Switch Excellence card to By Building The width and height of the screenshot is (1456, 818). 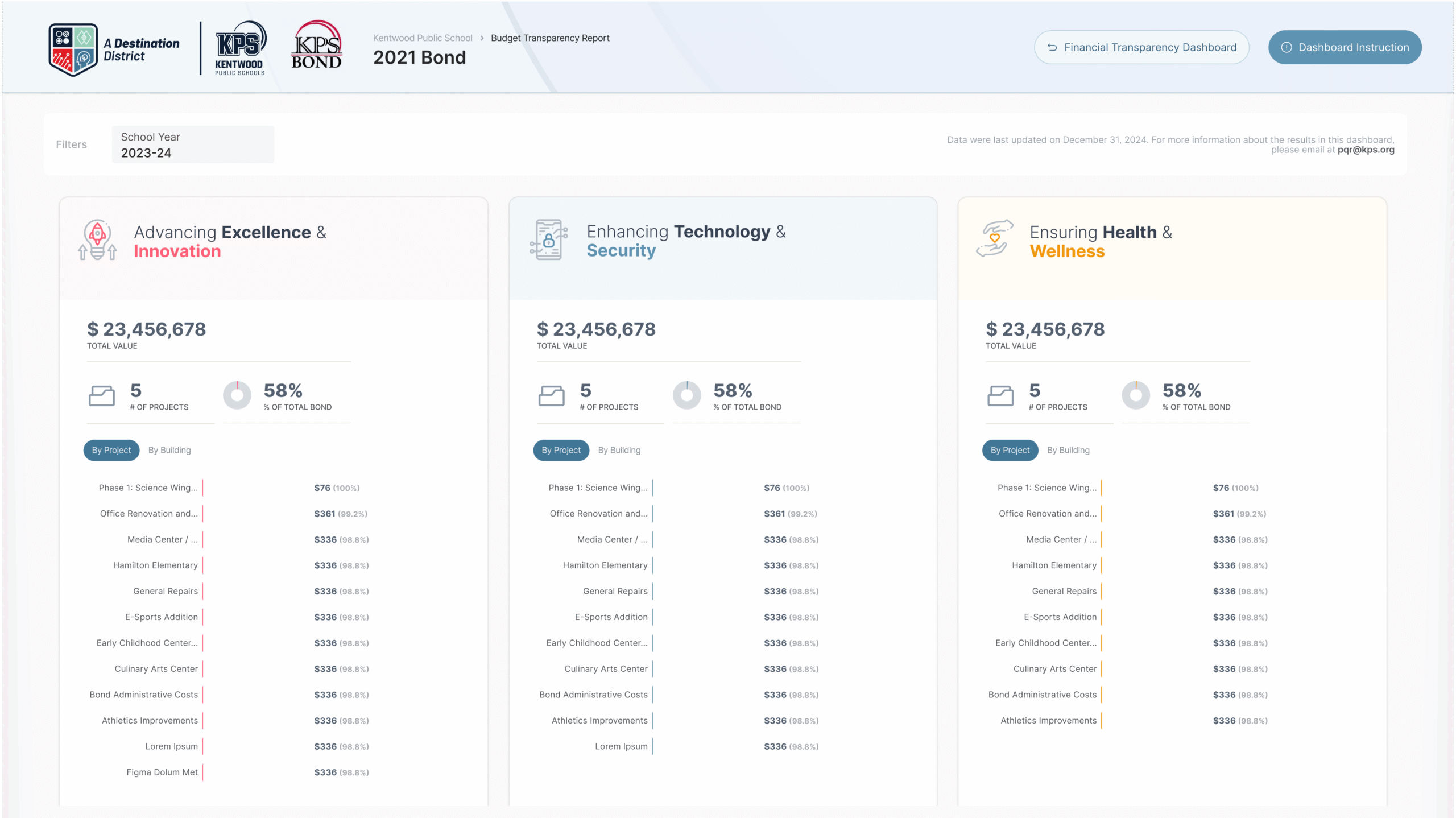(x=169, y=450)
